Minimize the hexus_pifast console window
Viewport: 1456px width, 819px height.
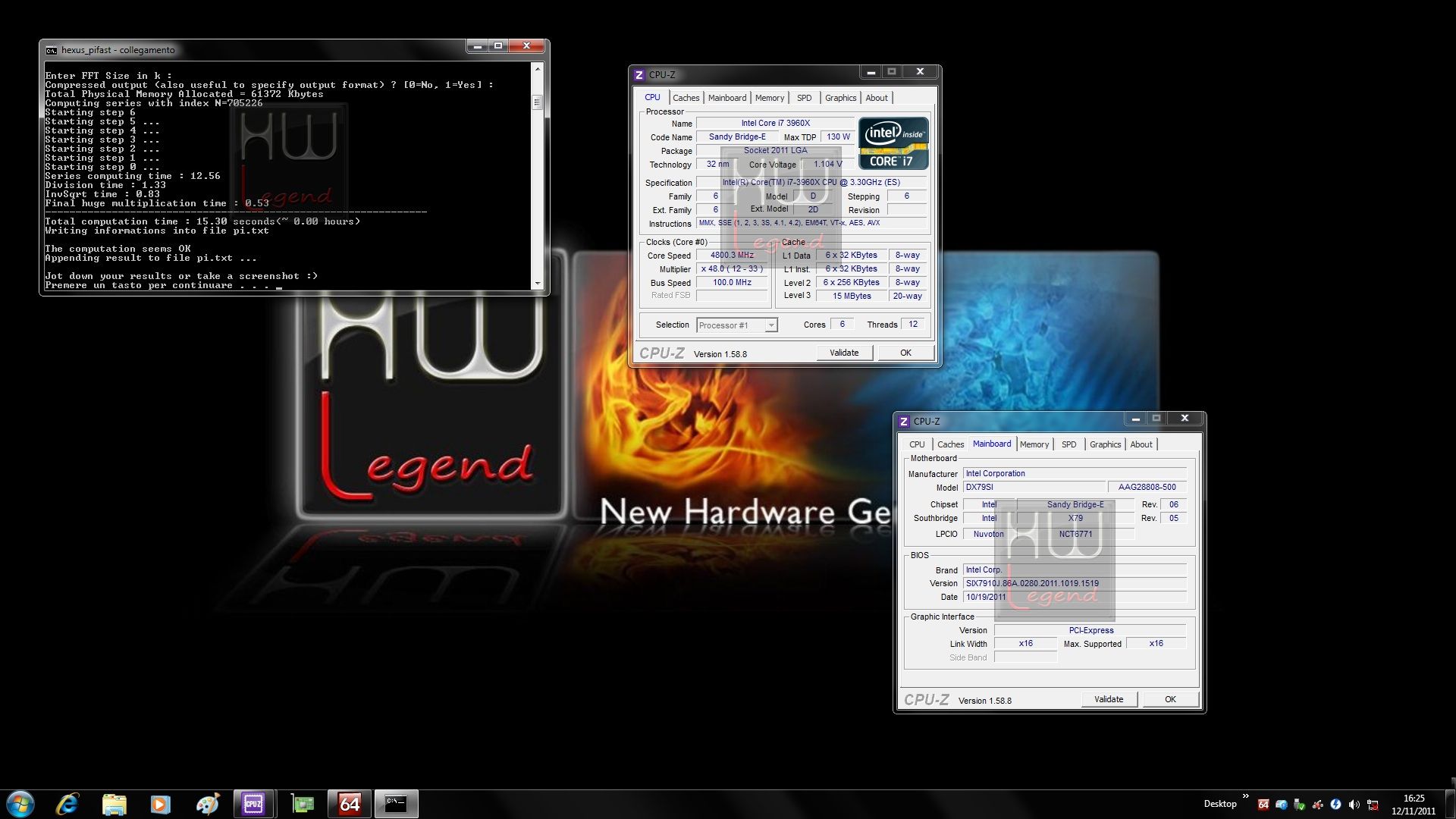[x=477, y=46]
